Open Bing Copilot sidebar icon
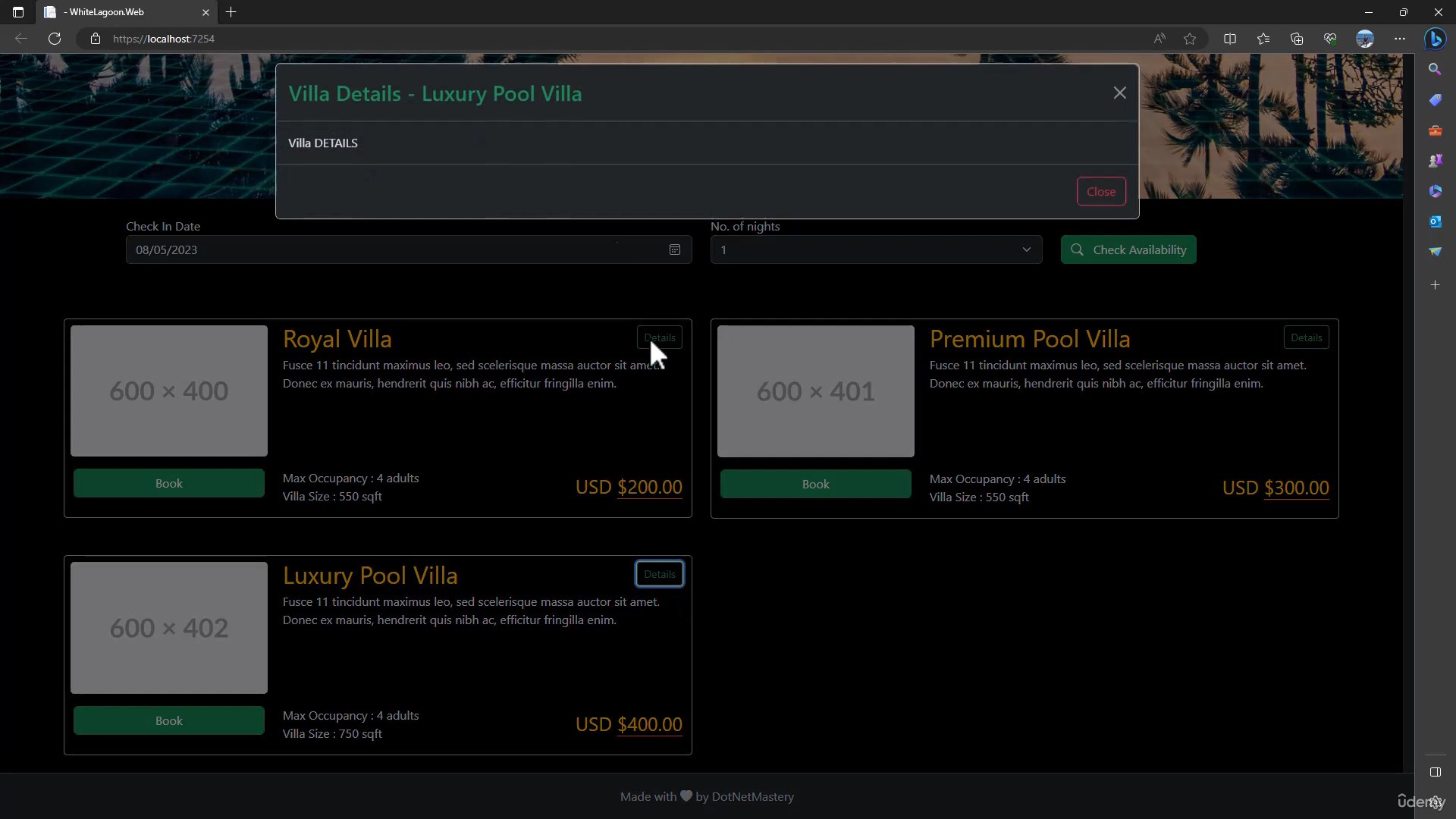The image size is (1456, 819). pyautogui.click(x=1435, y=39)
